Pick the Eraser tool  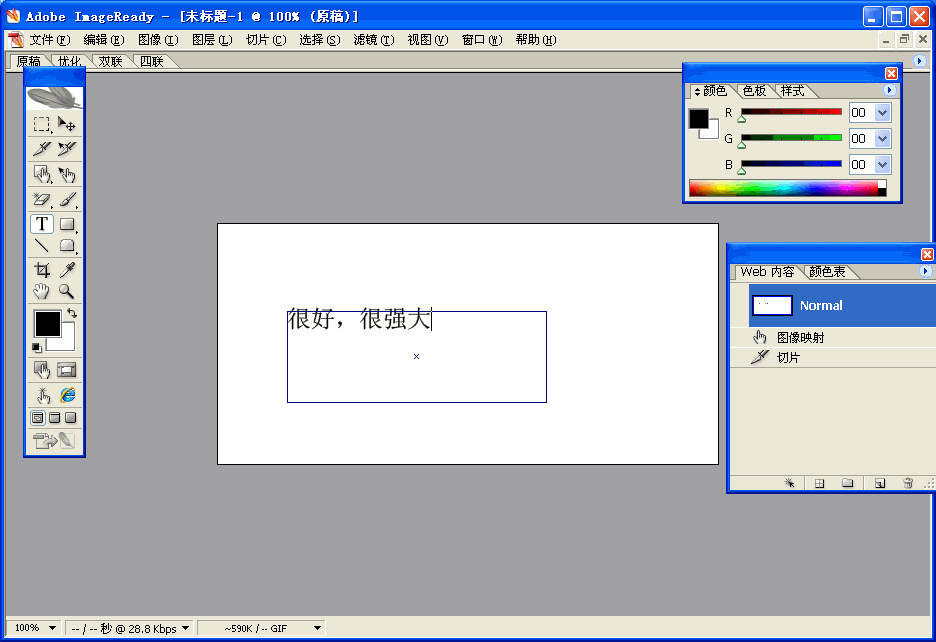click(x=42, y=200)
